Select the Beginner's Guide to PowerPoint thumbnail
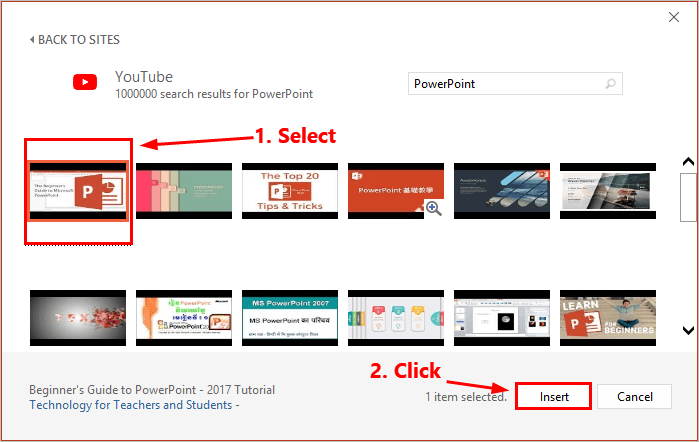Viewport: 699px width, 442px height. click(78, 190)
